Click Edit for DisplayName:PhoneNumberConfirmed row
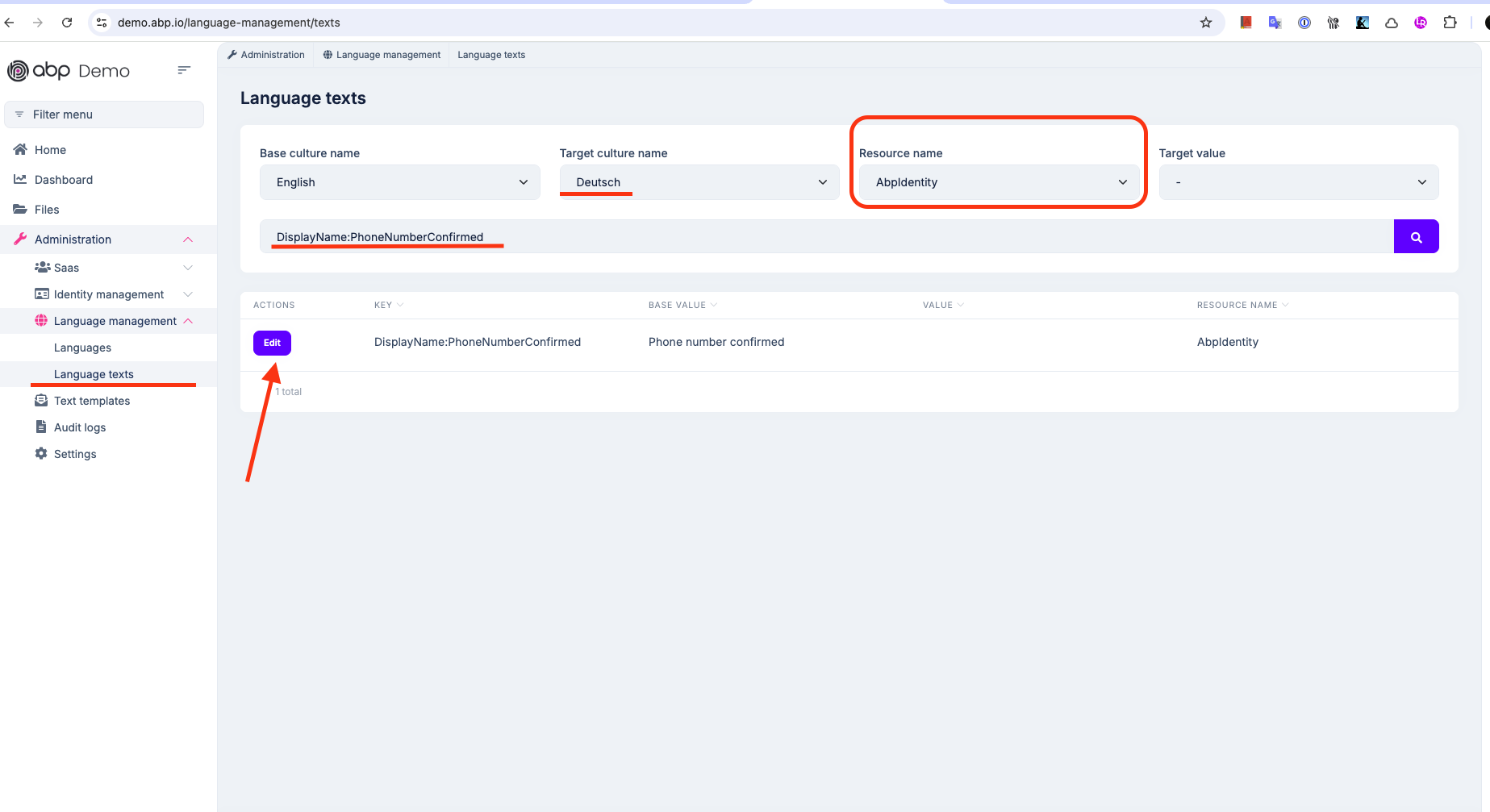Viewport: 1490px width, 812px height. 272,343
